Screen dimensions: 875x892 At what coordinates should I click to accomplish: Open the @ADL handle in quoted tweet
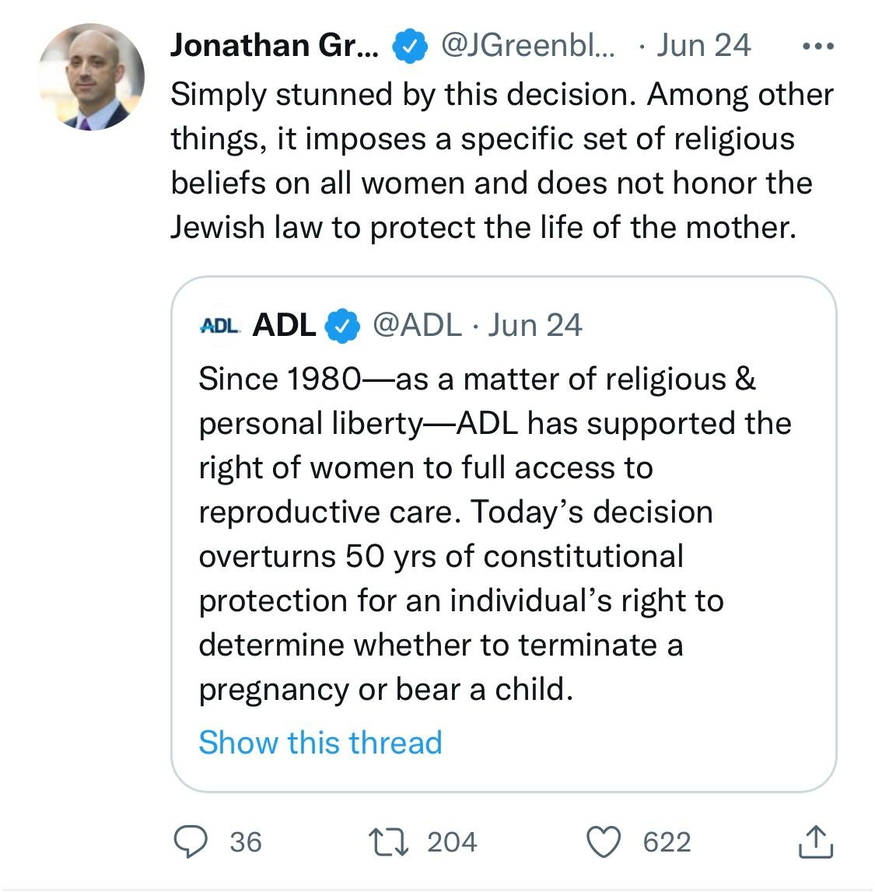pyautogui.click(x=417, y=325)
